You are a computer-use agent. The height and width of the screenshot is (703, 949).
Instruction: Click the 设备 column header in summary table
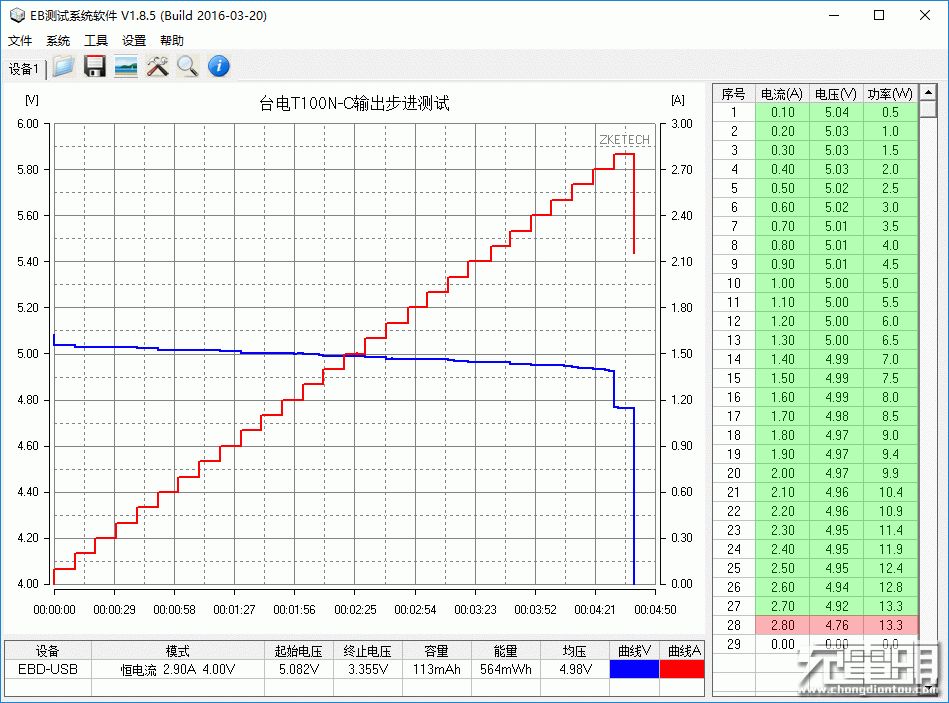click(48, 651)
